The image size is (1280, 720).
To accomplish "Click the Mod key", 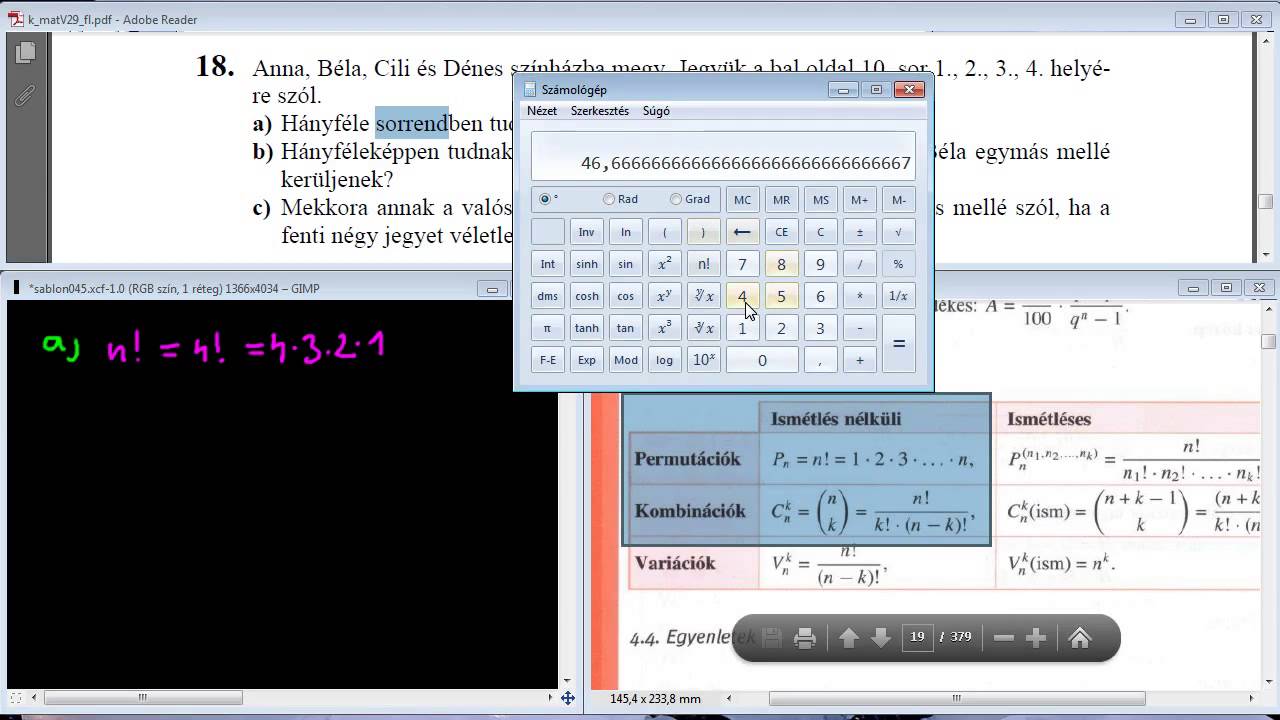I will click(x=625, y=360).
